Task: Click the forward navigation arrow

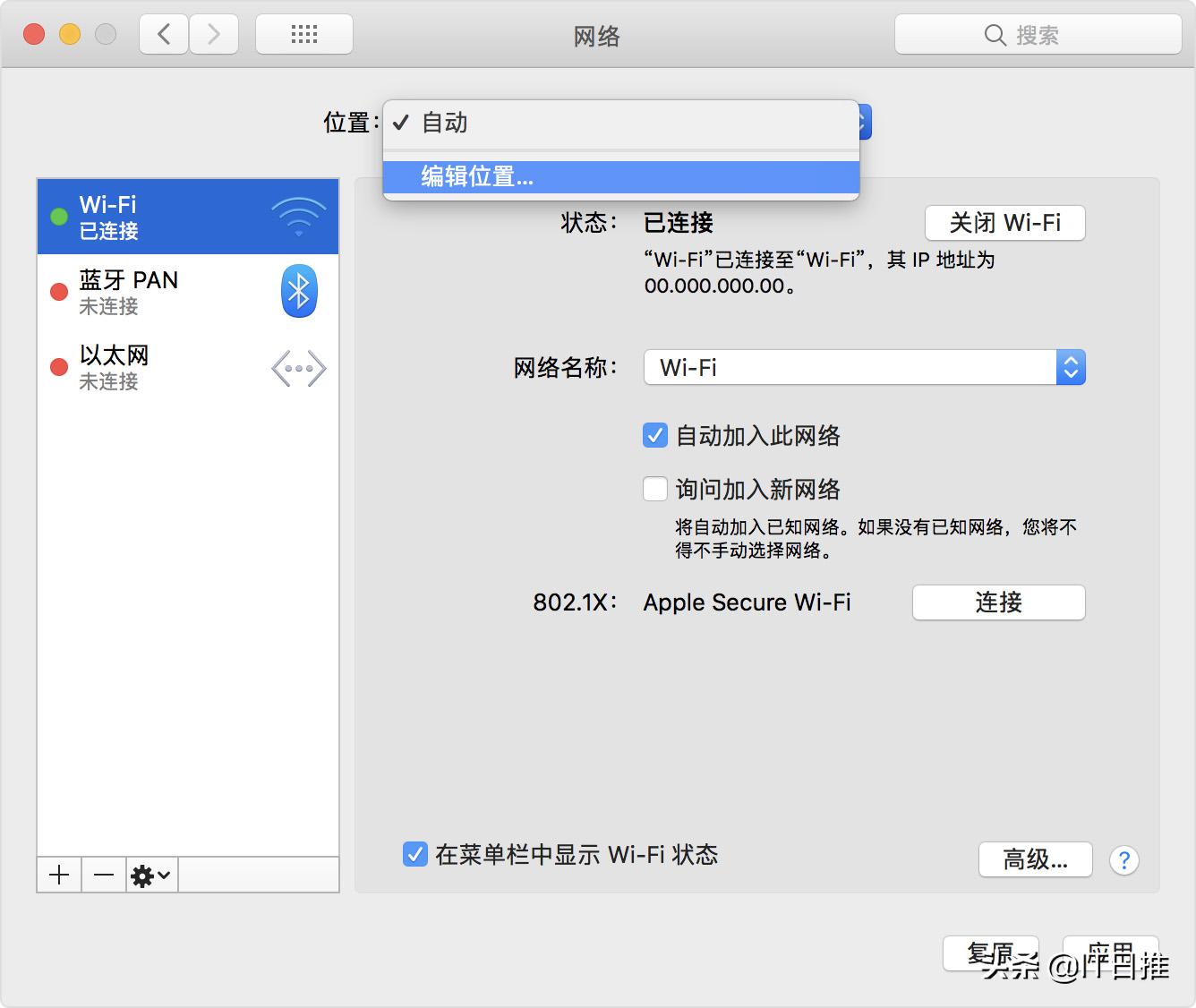Action: (214, 33)
